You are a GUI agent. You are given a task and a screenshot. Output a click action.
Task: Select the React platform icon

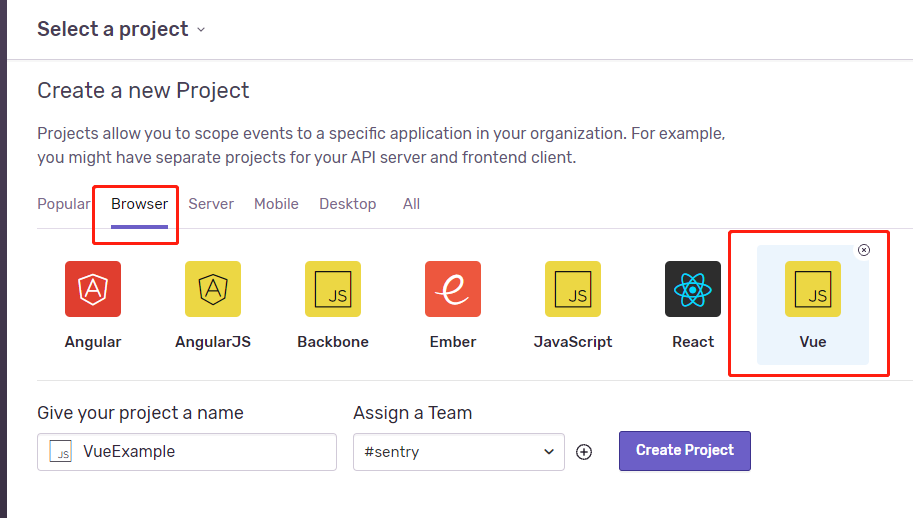pyautogui.click(x=693, y=289)
